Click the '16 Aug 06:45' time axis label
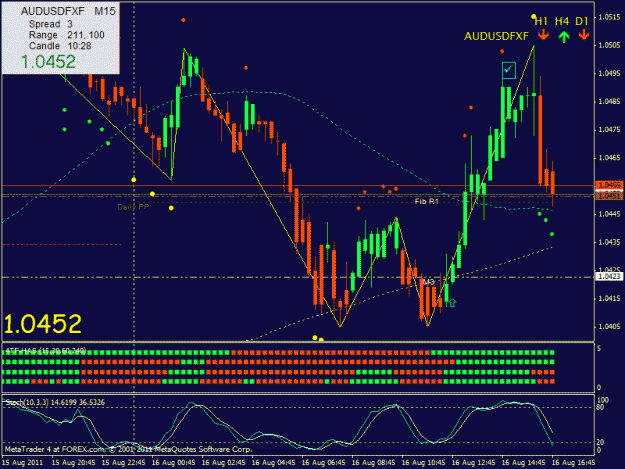 click(x=323, y=463)
